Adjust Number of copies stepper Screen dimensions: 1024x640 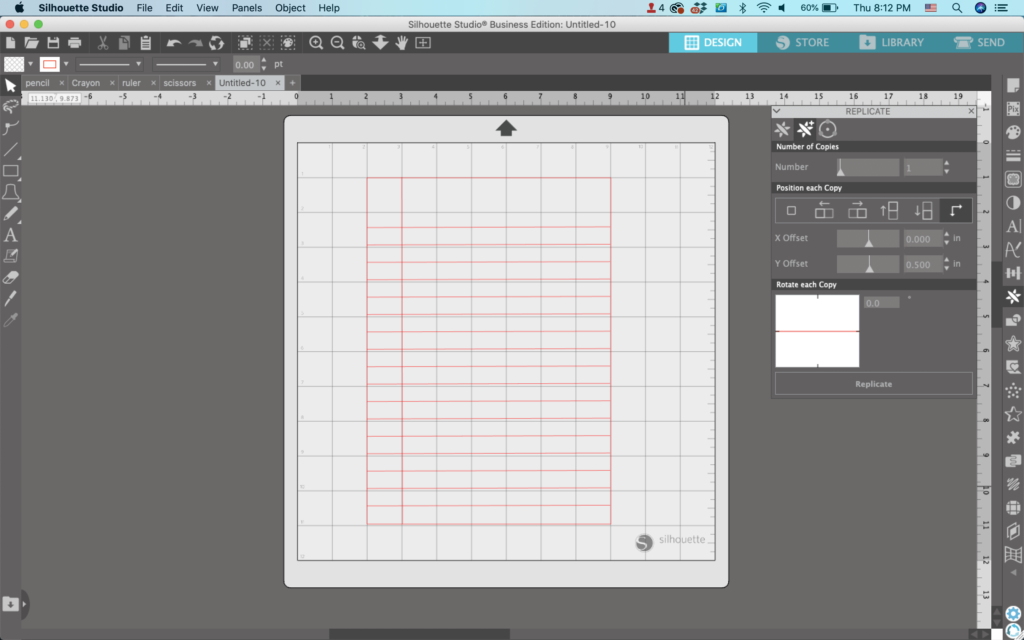pos(947,167)
